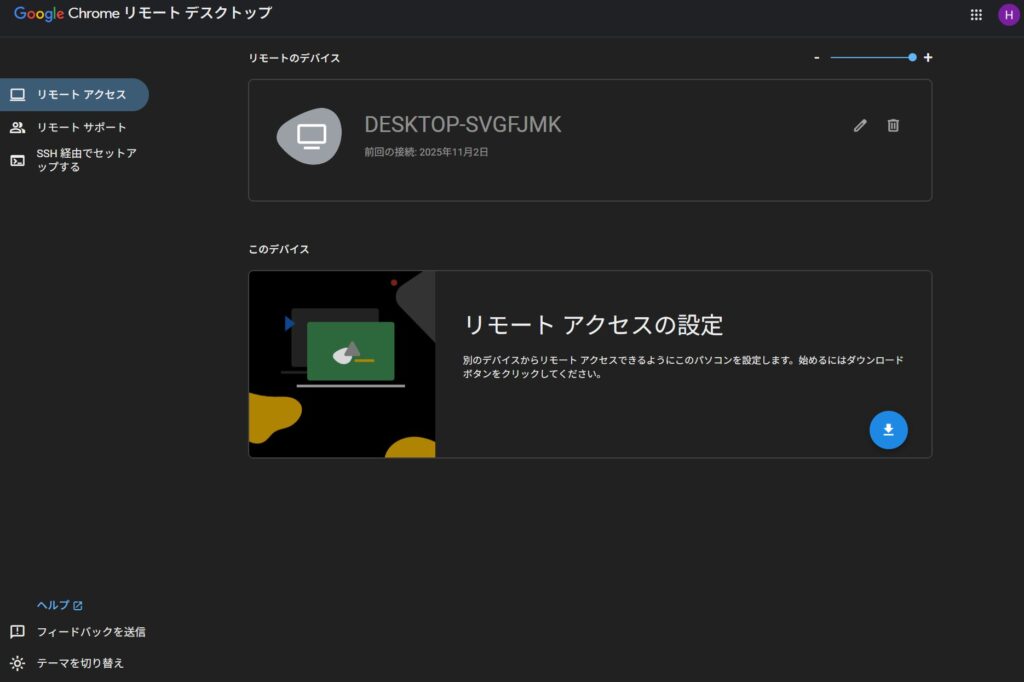Click the purple H account avatar

coord(1008,15)
